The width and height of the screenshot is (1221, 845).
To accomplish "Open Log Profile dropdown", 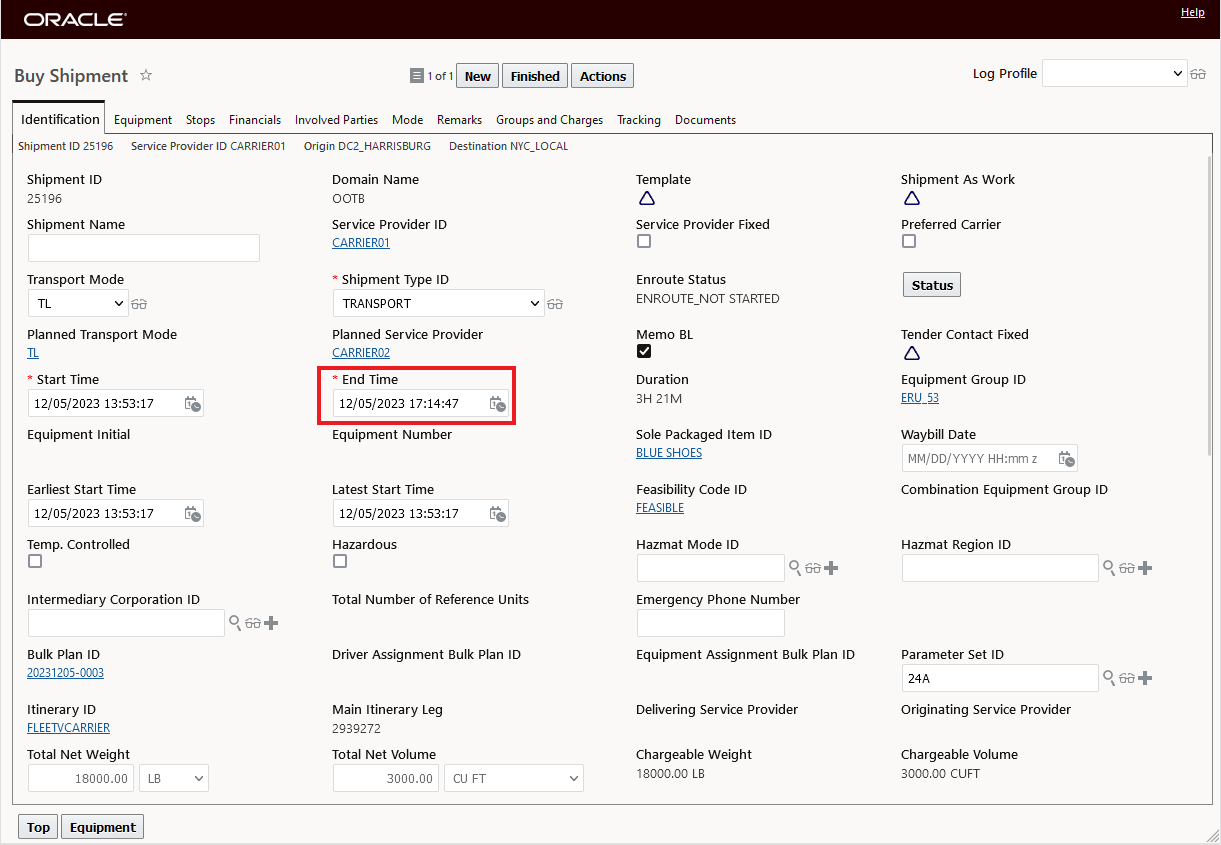I will [x=1114, y=73].
